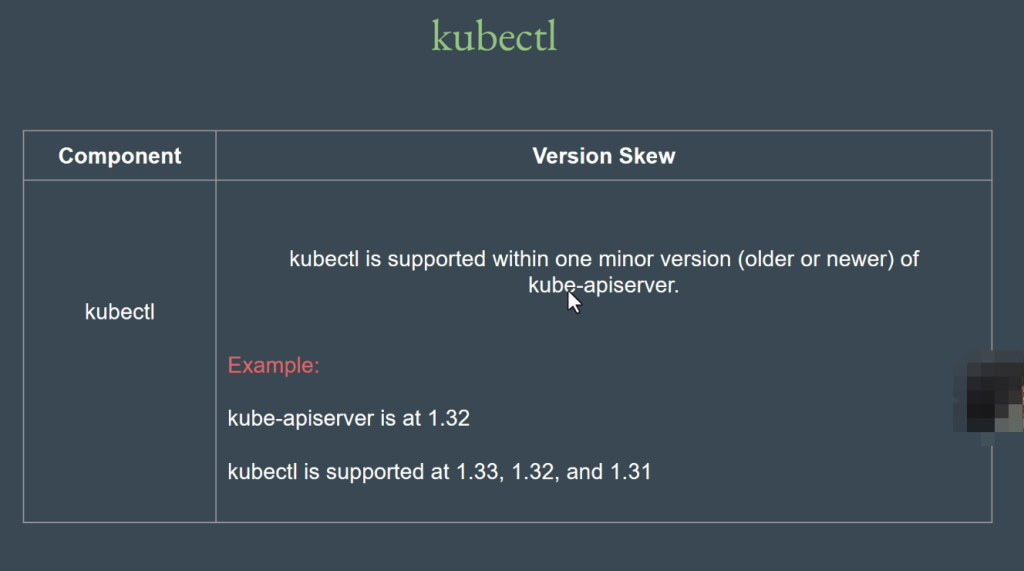Click the green "kubectl" slide title

pos(494,36)
